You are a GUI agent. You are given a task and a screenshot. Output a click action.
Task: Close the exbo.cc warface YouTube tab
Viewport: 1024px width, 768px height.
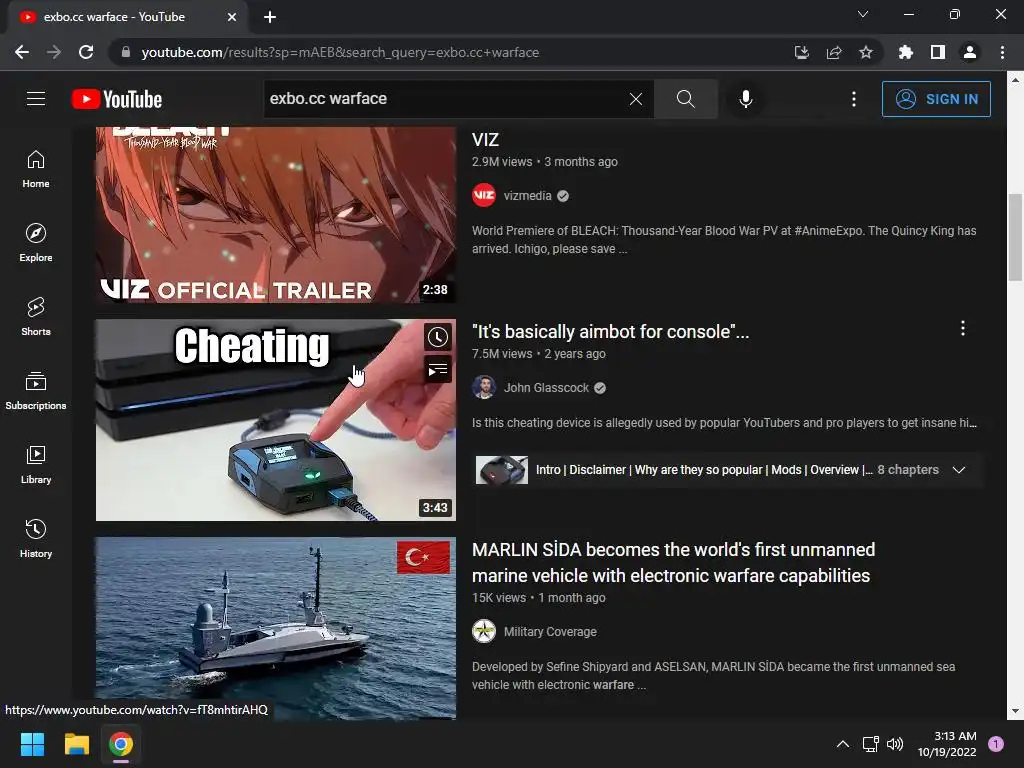(232, 17)
